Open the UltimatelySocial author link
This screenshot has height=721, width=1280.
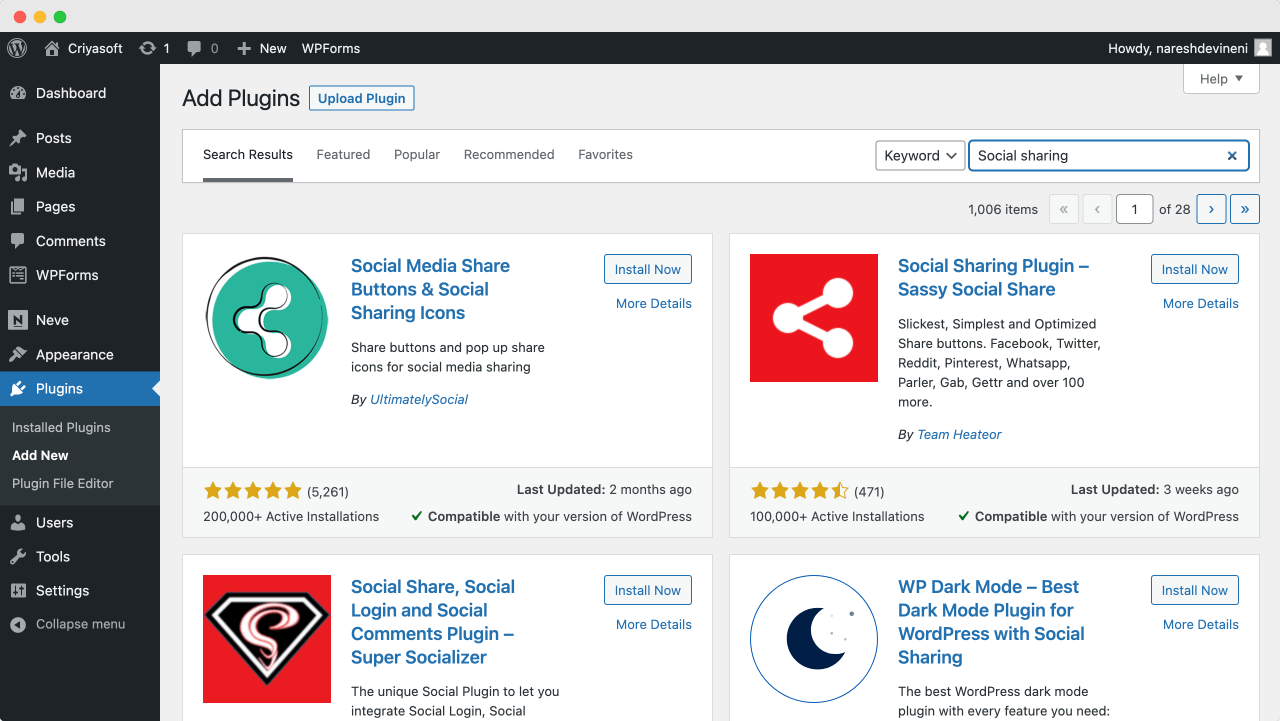419,399
